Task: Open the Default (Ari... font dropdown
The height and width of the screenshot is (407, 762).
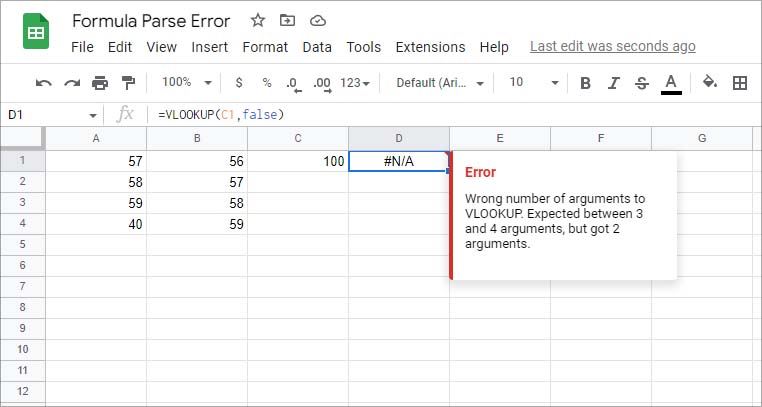Action: 440,83
